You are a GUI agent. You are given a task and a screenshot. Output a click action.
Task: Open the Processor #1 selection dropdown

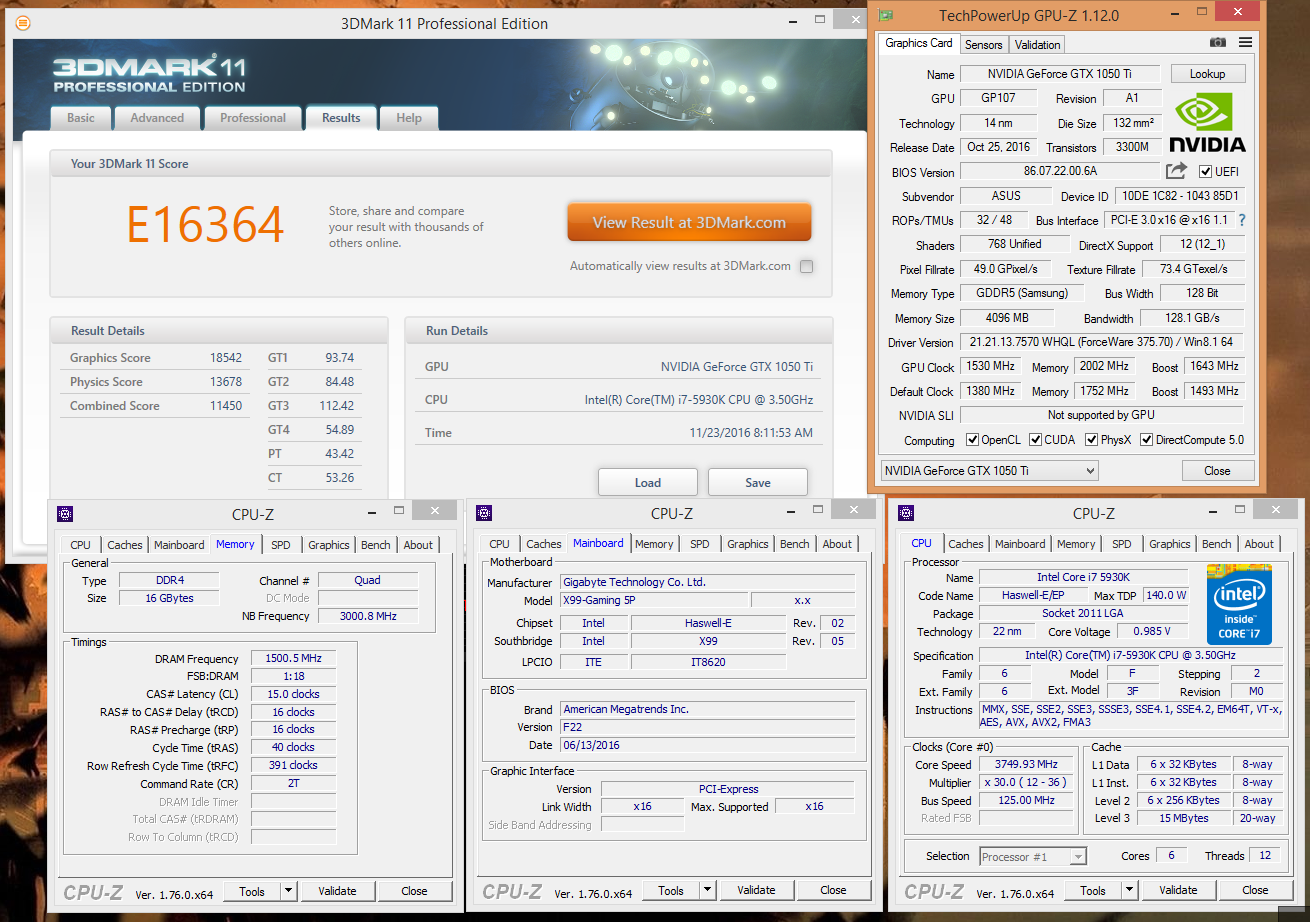[1033, 856]
